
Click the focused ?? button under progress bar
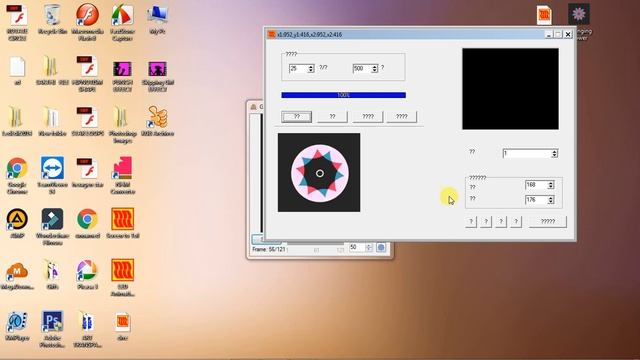[x=297, y=117]
